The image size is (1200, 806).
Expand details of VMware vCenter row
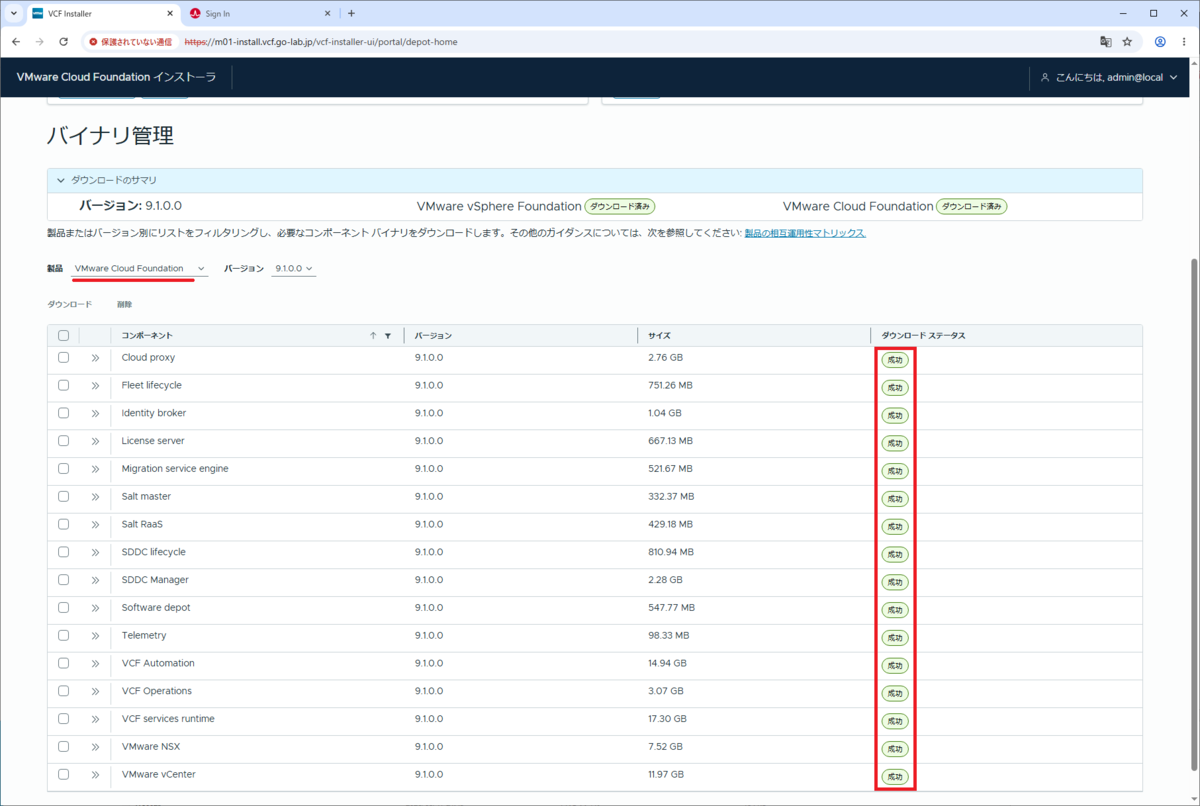[x=95, y=775]
